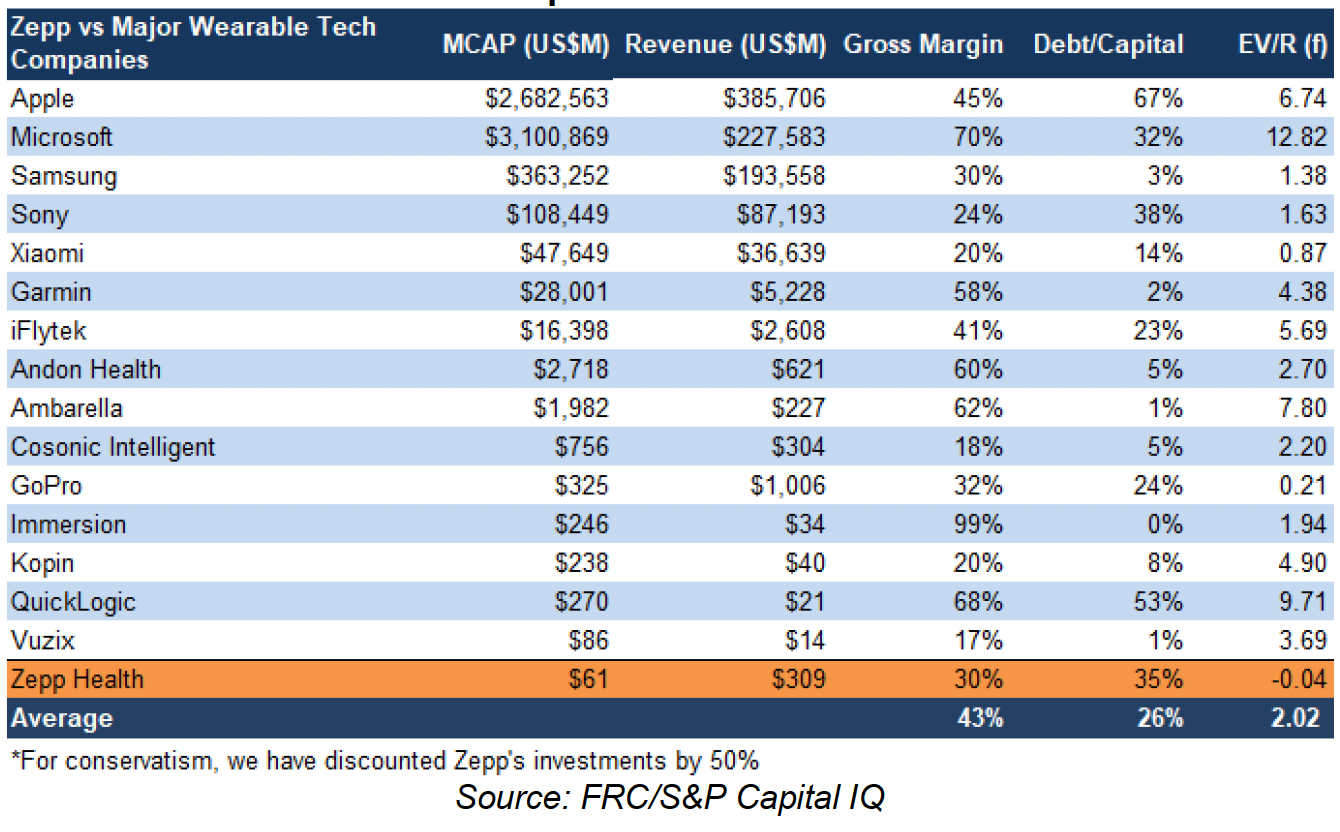Select the Sony row label
The width and height of the screenshot is (1340, 832).
click(x=39, y=215)
